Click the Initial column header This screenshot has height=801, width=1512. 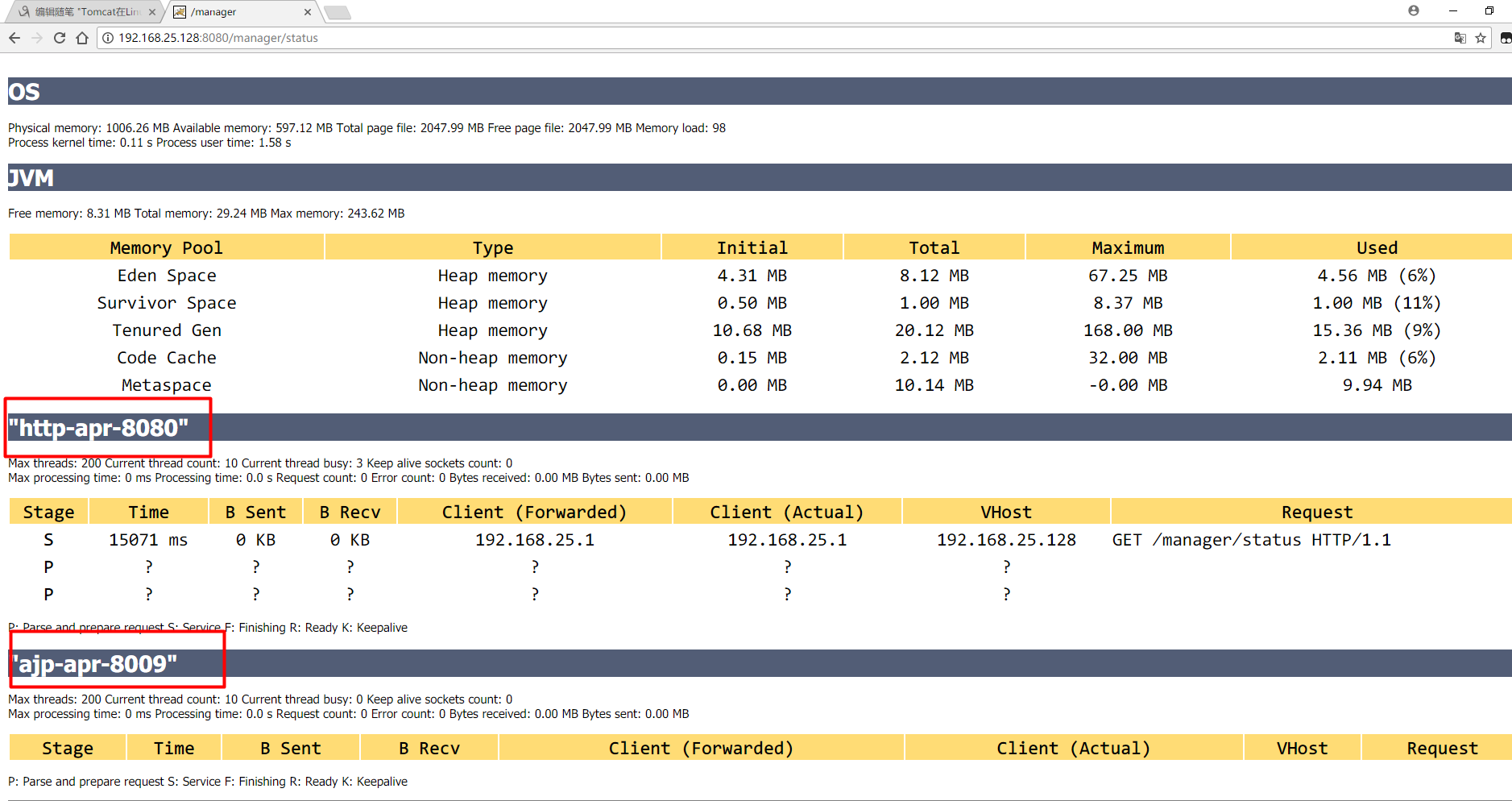752,247
